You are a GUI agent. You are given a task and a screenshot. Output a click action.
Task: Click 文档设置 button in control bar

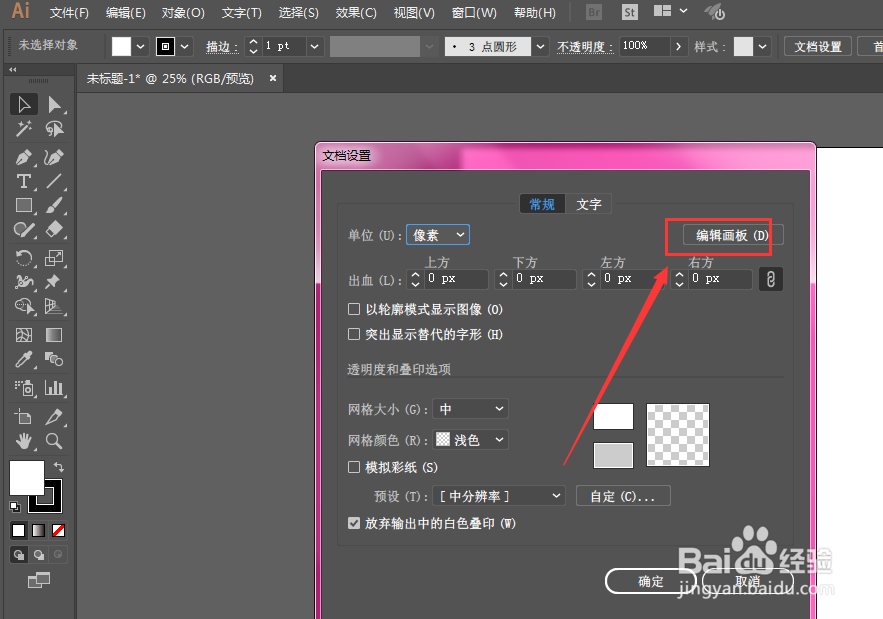coord(818,47)
